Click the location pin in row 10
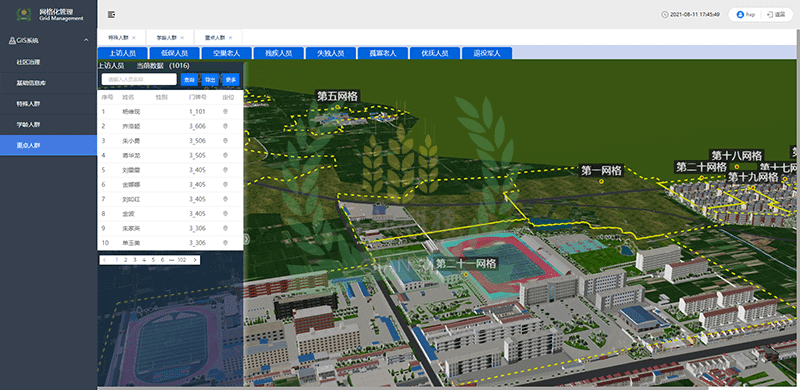 click(225, 243)
